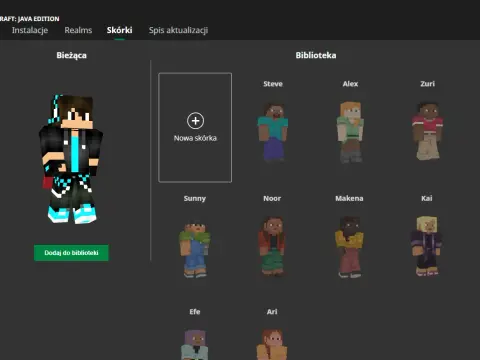Screen dimensions: 480x360
Task: Click the Sunny name label
Action: 195,199
